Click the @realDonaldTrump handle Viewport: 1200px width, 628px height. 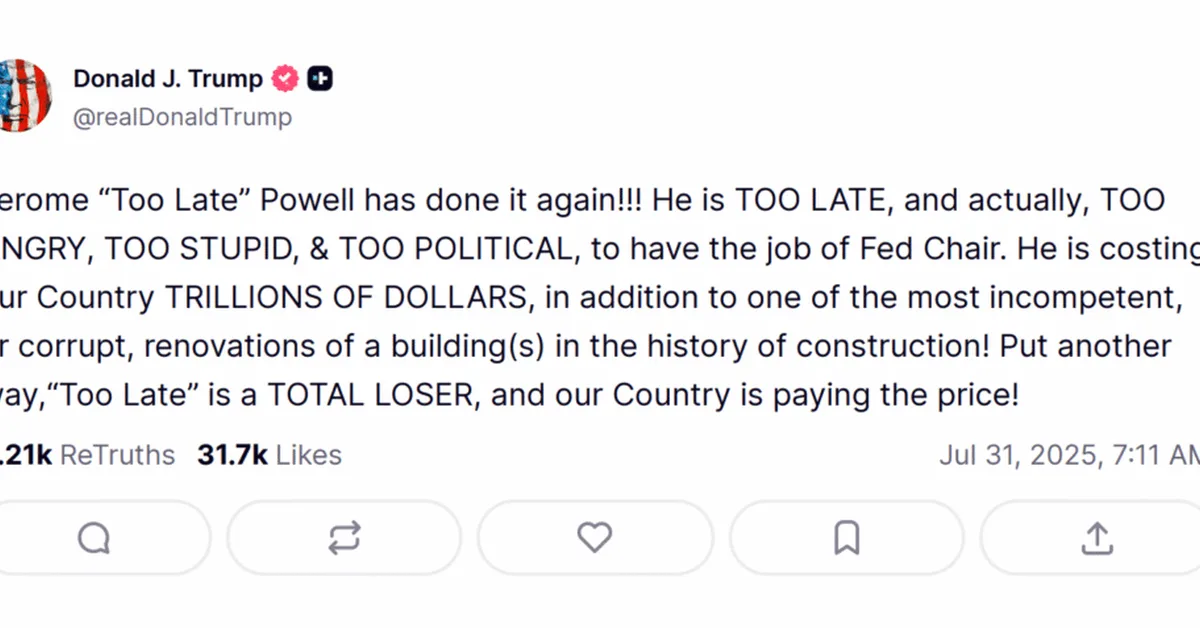click(x=182, y=117)
